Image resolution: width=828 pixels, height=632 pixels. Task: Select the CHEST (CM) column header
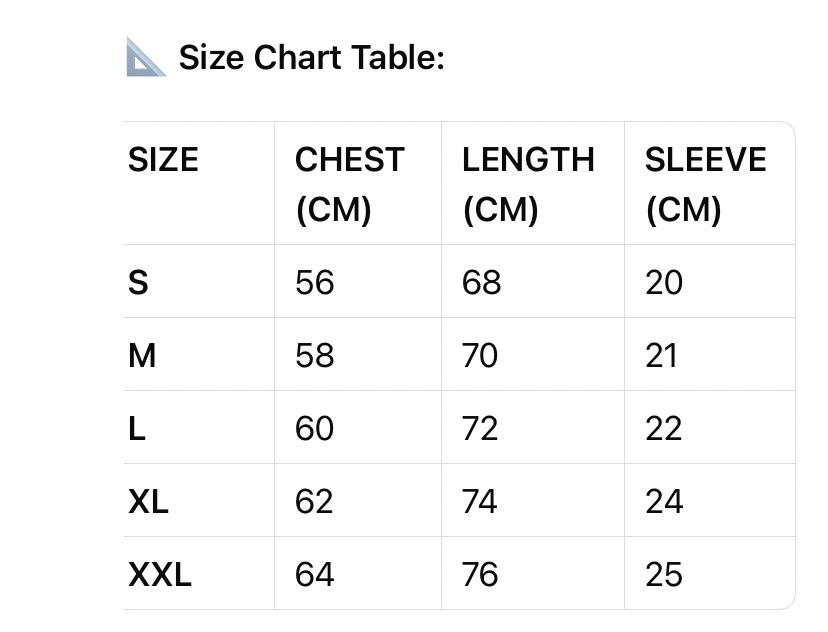pyautogui.click(x=349, y=184)
